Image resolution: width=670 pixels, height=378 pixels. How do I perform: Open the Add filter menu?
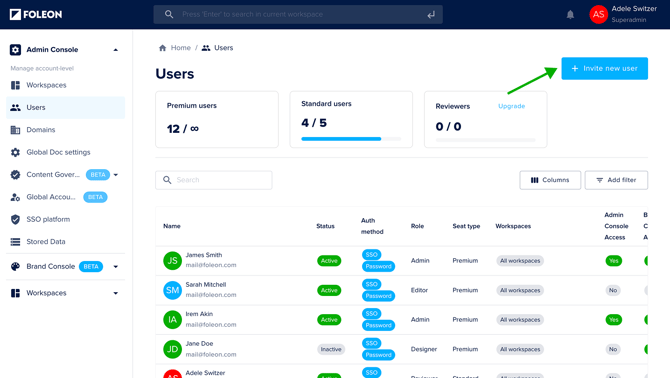[616, 180]
